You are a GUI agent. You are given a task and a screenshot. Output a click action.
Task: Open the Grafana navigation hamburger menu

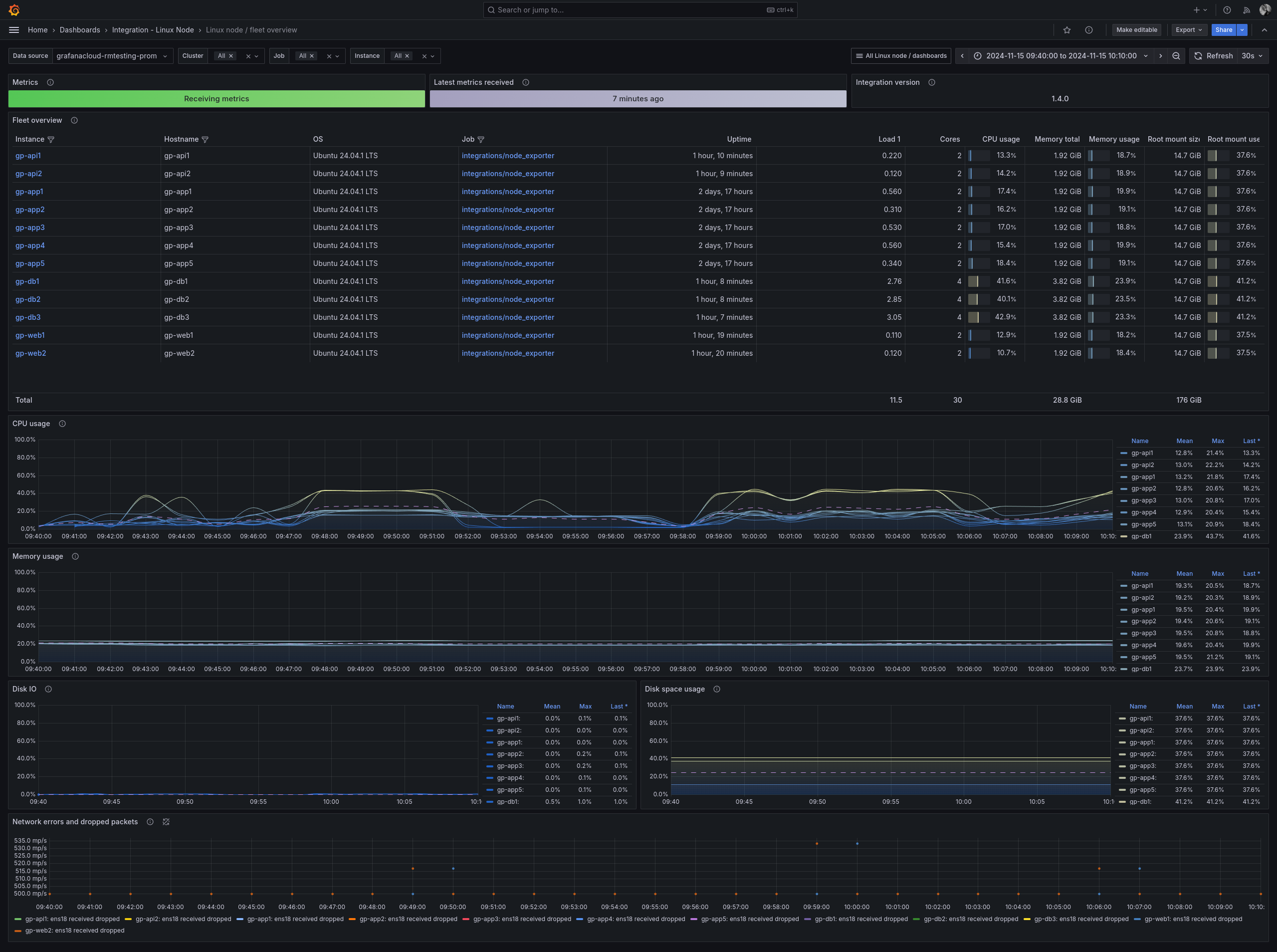pyautogui.click(x=14, y=30)
